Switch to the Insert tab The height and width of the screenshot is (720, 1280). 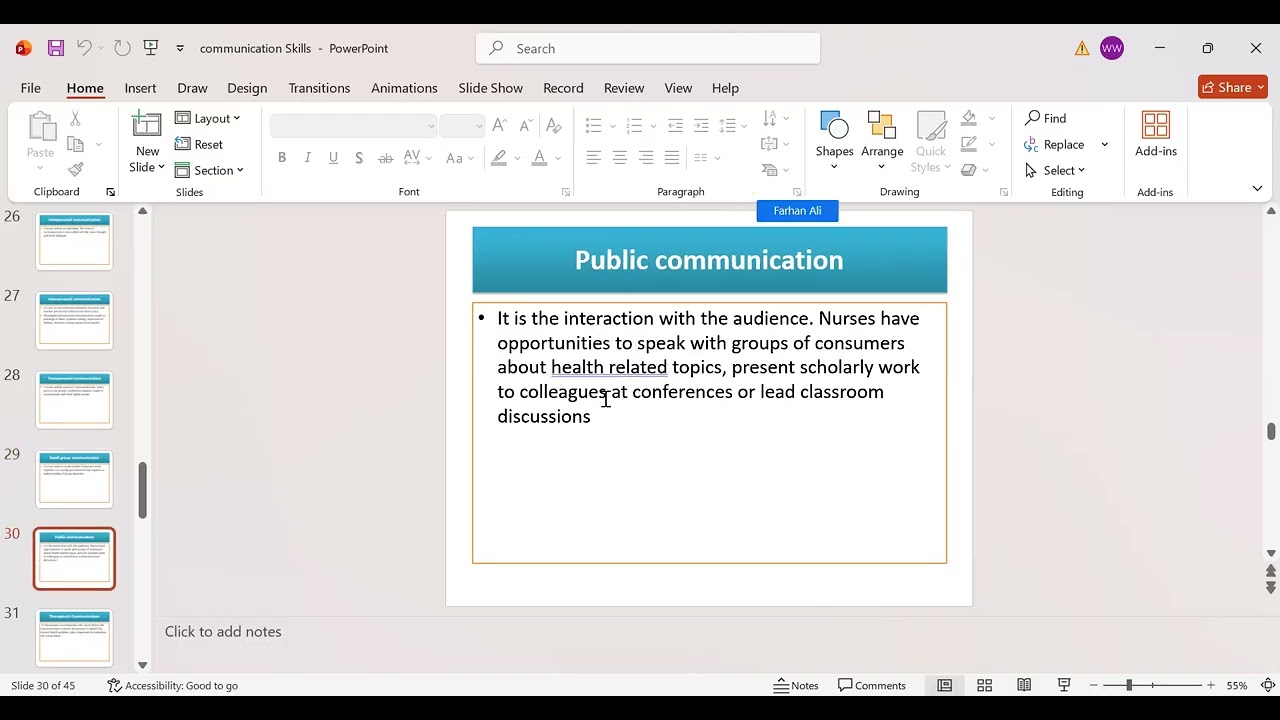[140, 88]
